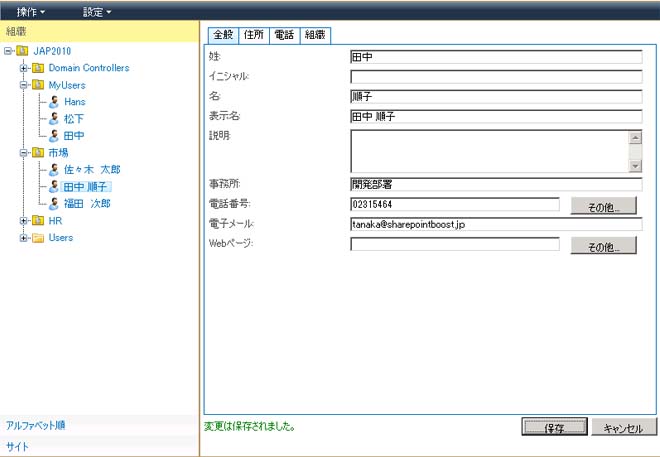Click the 市場 folder icon
Viewport: 660px width, 457px height.
[38, 153]
